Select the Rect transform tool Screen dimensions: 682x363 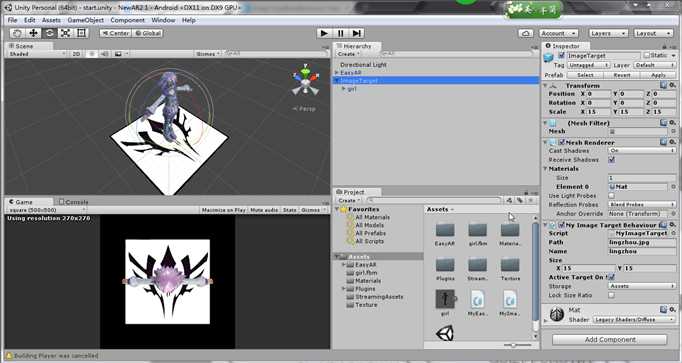[81, 33]
